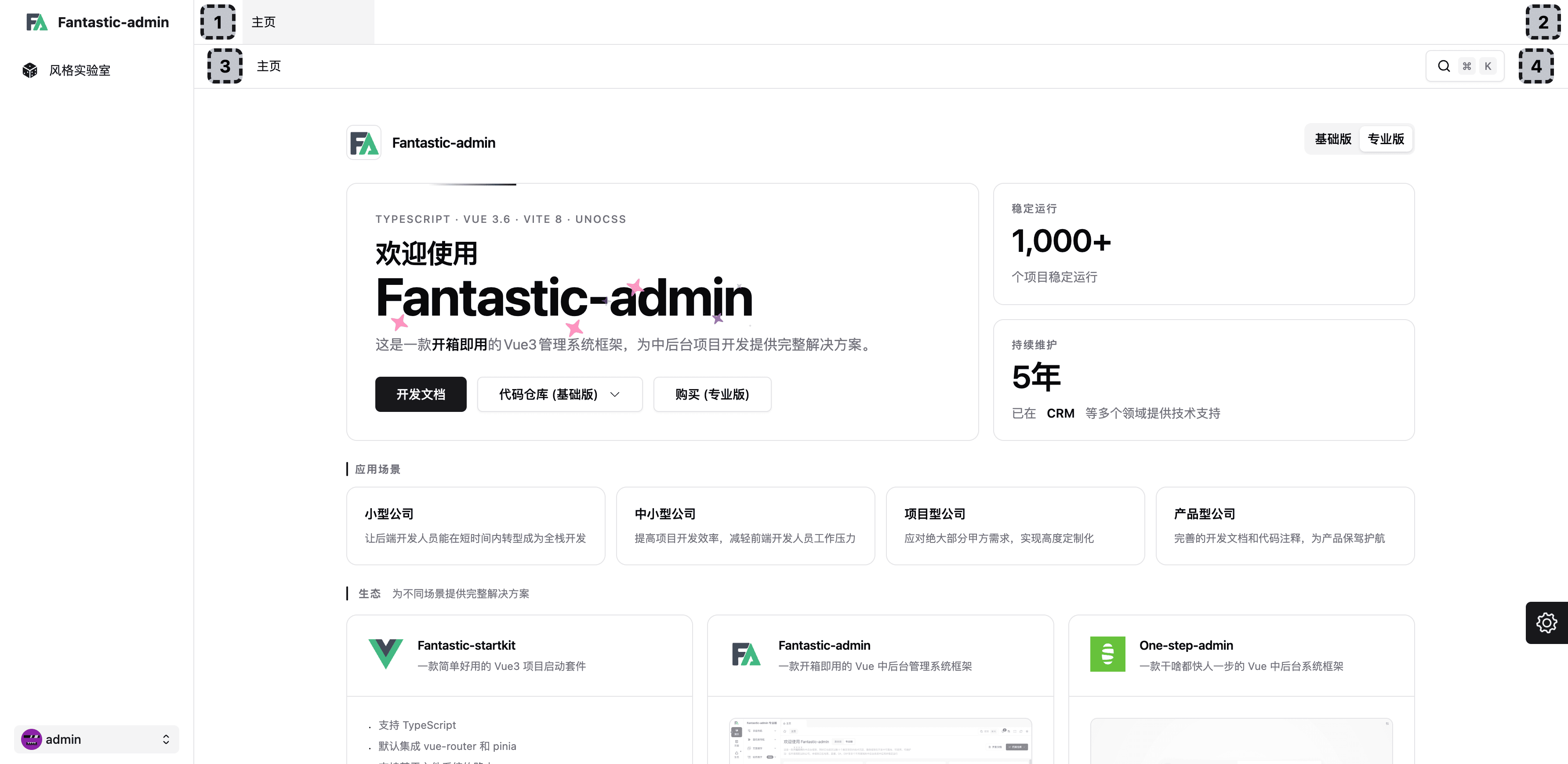
Task: Open the search box with ⌘K shortcut
Action: click(x=1465, y=66)
